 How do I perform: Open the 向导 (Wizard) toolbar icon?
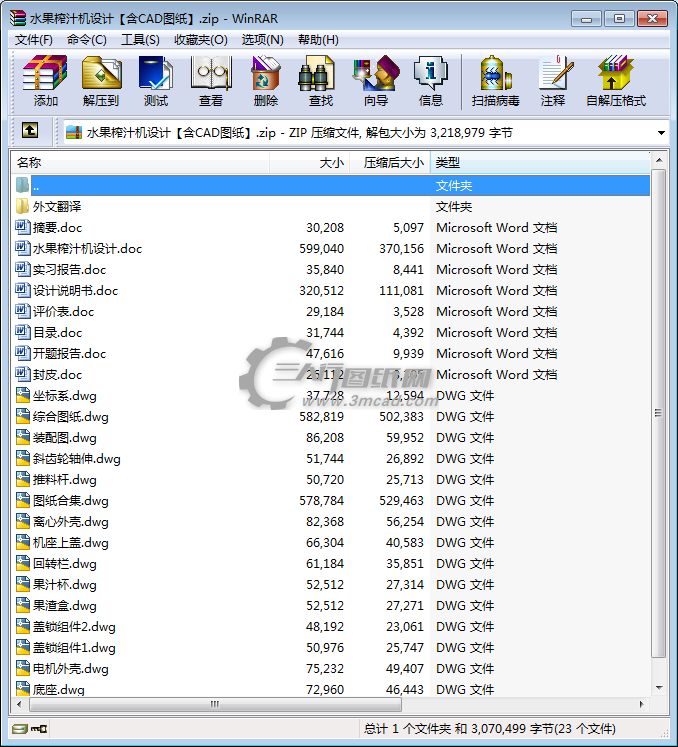tap(376, 73)
